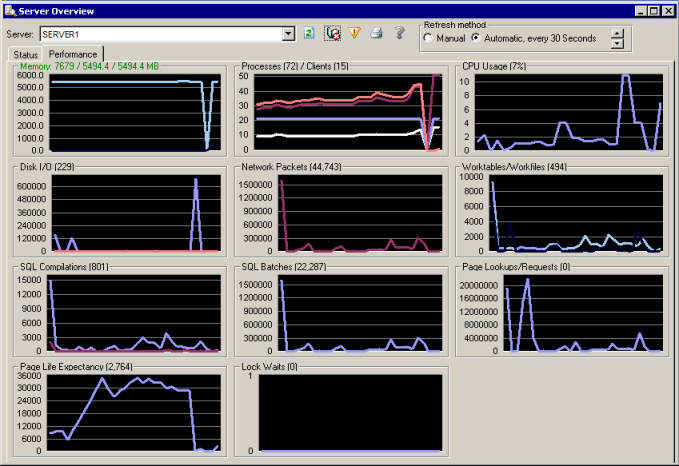This screenshot has height=466, width=679.
Task: Decrease refresh interval with down arrow
Action: [x=617, y=43]
